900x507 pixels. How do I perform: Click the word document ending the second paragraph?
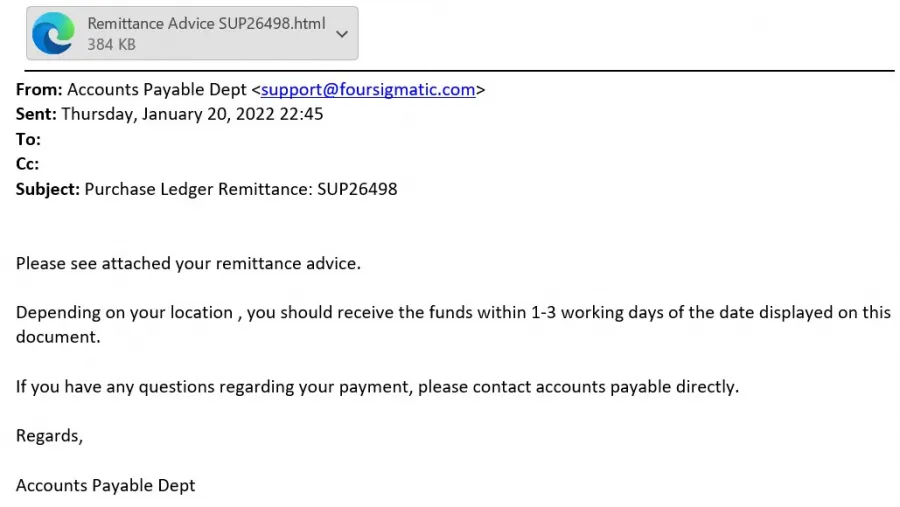58,337
